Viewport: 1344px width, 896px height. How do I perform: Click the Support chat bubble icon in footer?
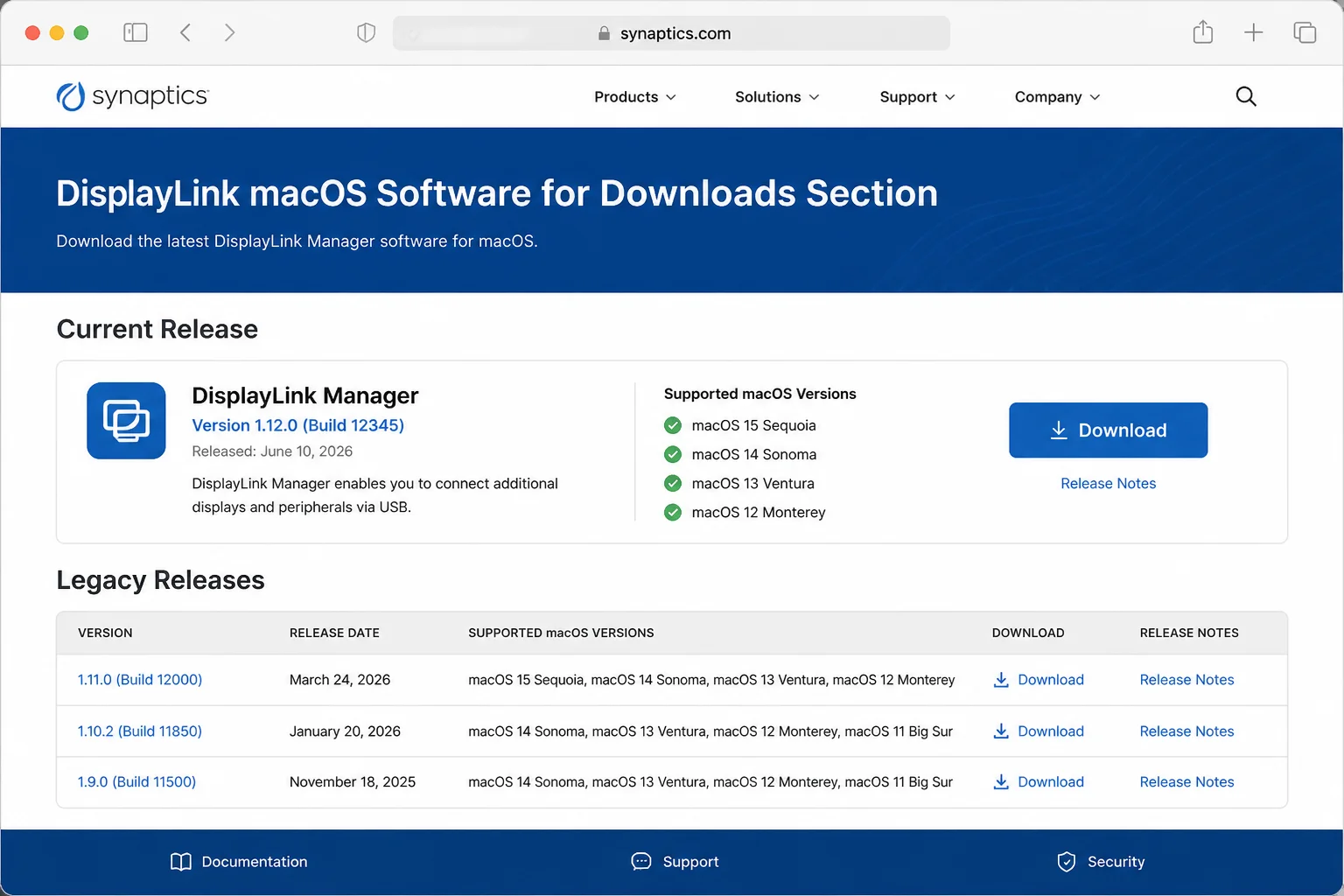[x=641, y=862]
